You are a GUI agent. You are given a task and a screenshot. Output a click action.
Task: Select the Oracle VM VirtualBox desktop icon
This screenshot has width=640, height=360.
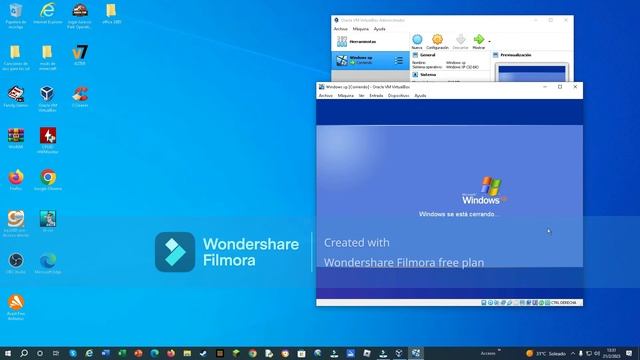[47, 100]
